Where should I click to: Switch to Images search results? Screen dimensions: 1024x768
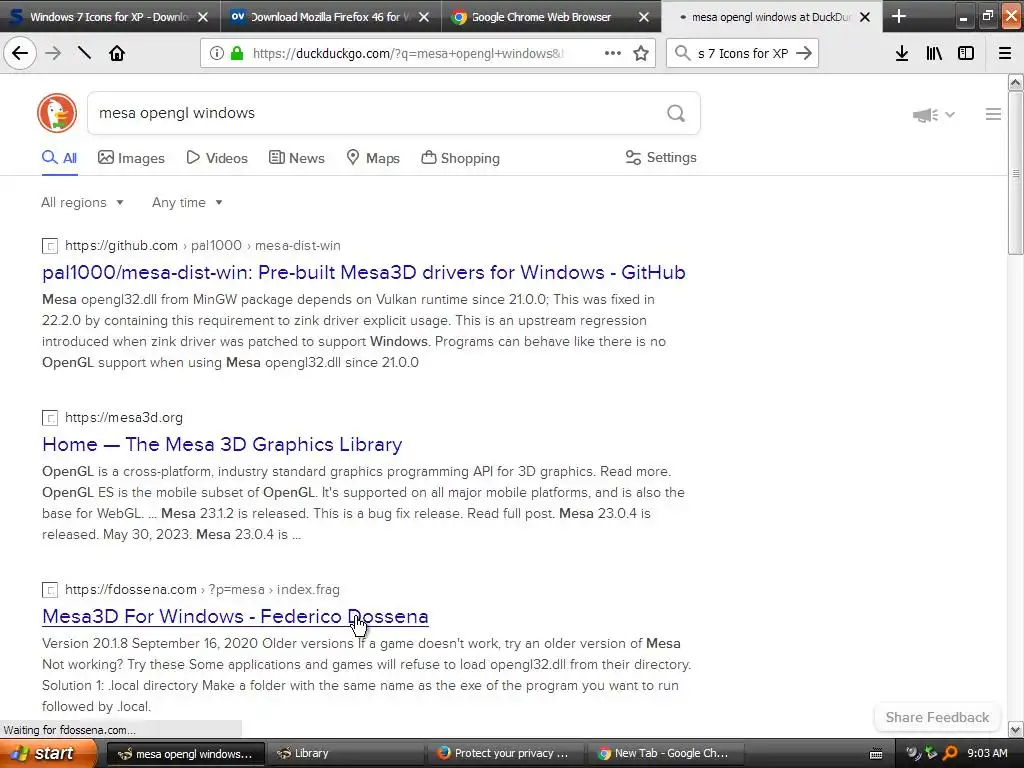[x=131, y=158]
